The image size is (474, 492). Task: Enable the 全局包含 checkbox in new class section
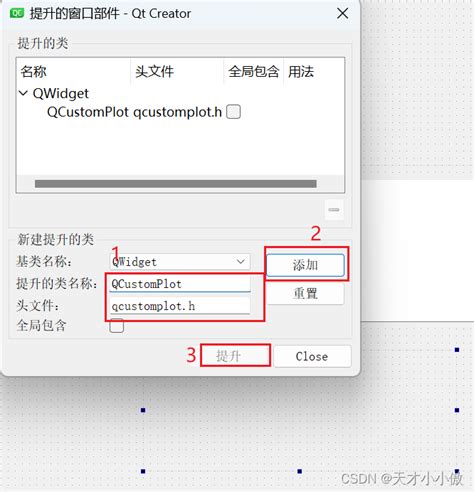click(x=117, y=326)
